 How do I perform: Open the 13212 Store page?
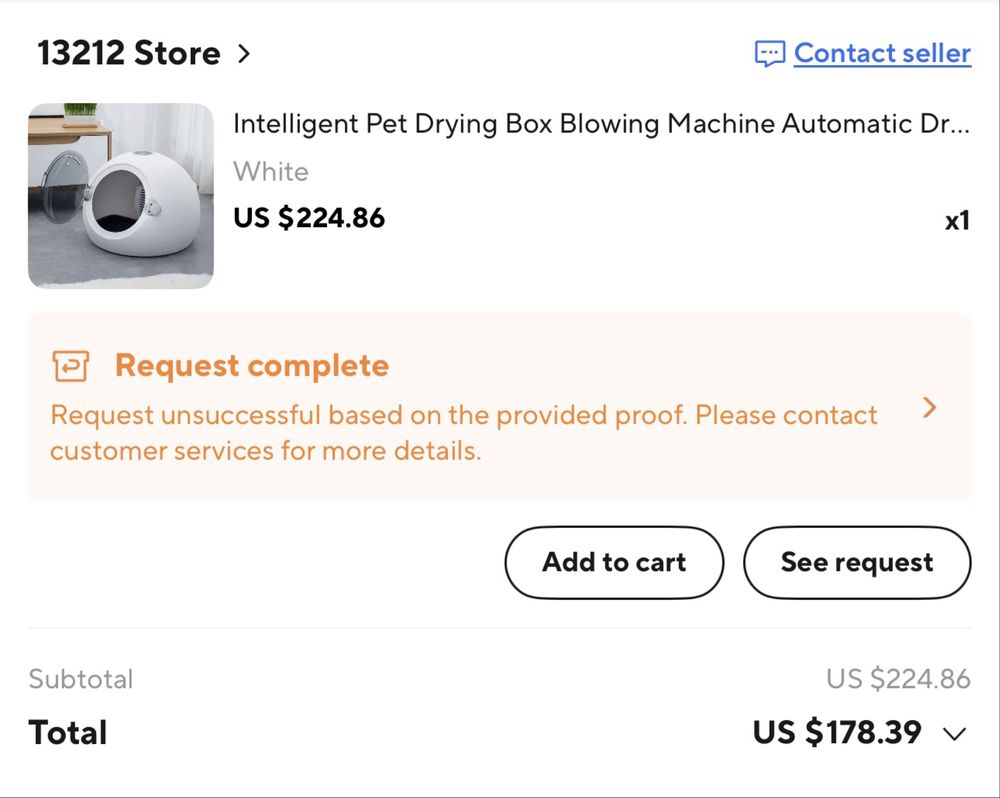pos(129,53)
